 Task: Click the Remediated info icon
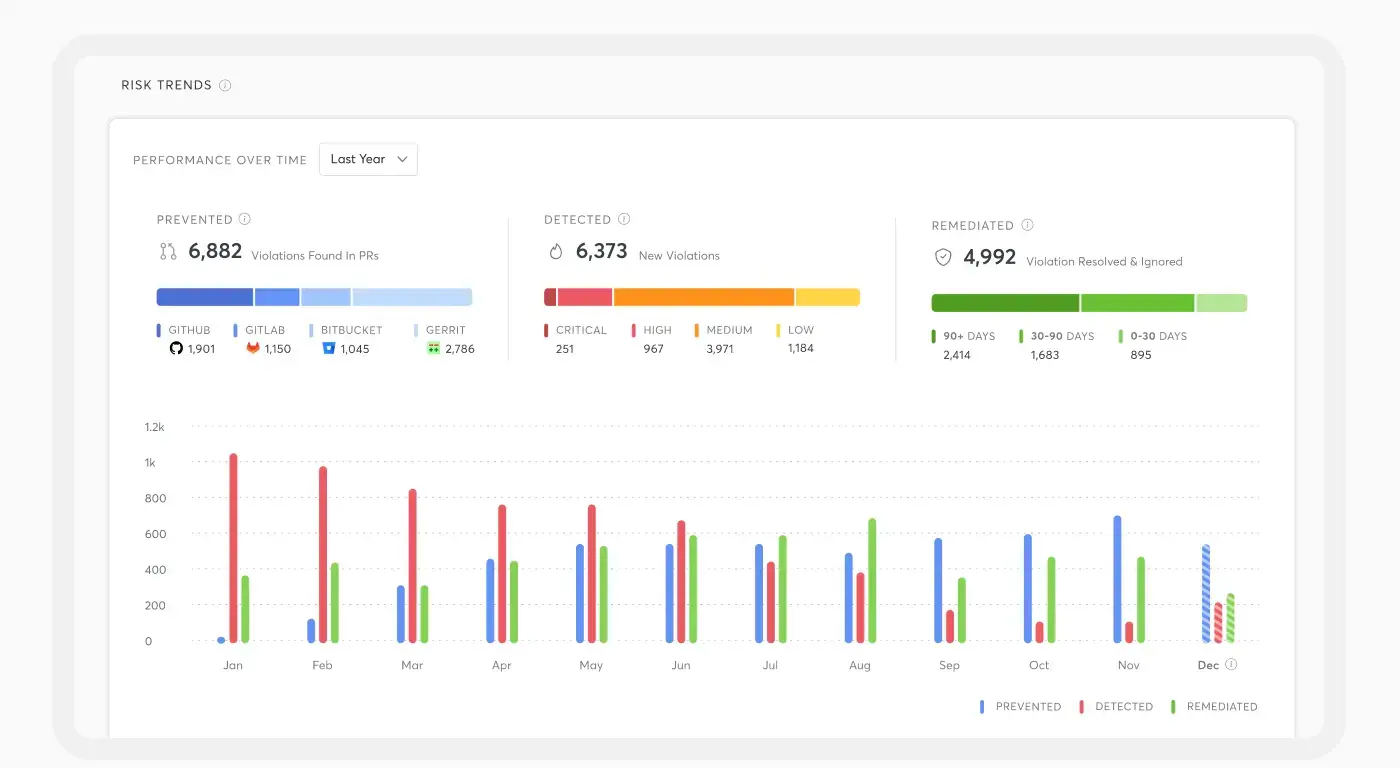[x=1027, y=226]
